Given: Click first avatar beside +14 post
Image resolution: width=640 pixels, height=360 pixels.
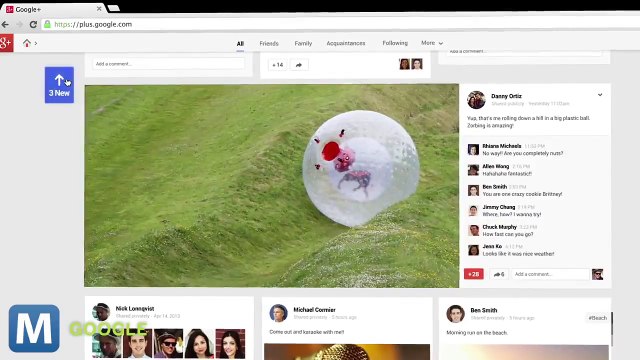Looking at the screenshot, I should [x=404, y=64].
